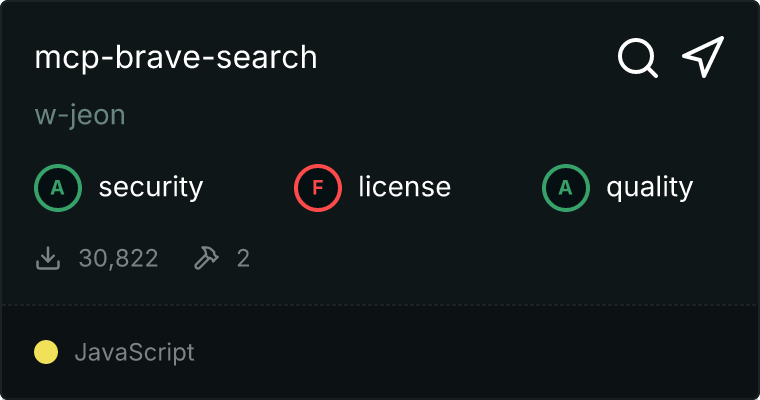Click the "quality" label text
The height and width of the screenshot is (400, 760).
pos(649,187)
